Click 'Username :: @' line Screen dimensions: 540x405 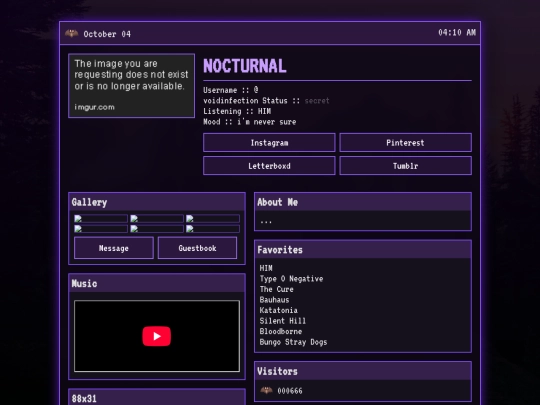pos(231,90)
